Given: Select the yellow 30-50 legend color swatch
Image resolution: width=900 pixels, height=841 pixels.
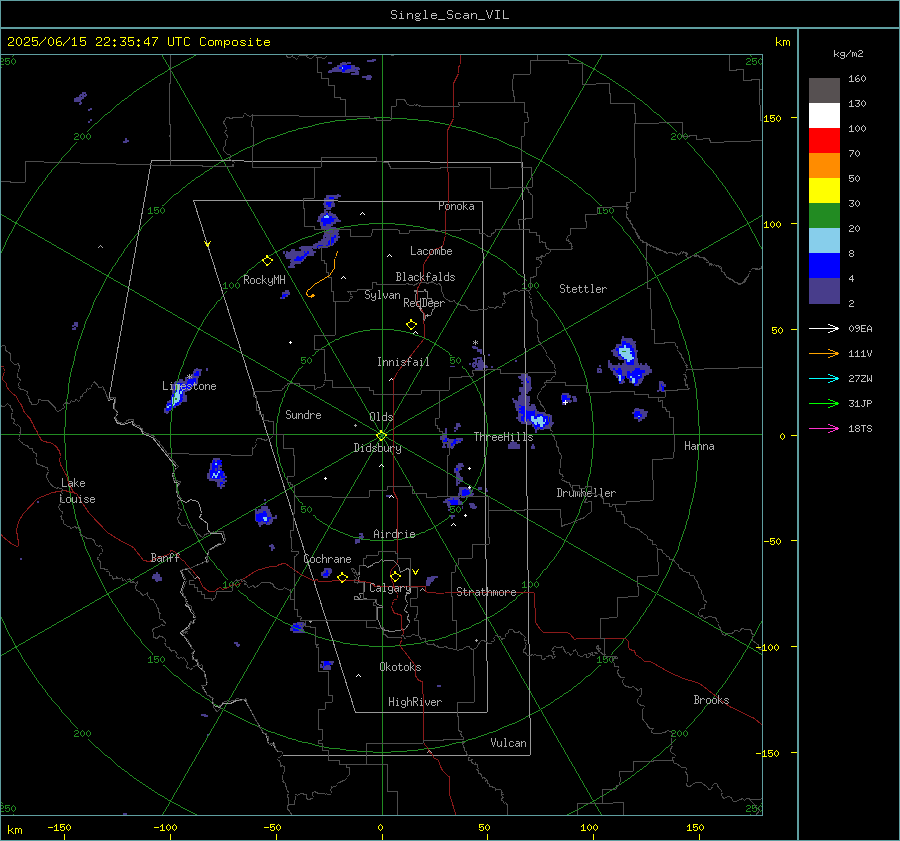Looking at the screenshot, I should (x=824, y=191).
